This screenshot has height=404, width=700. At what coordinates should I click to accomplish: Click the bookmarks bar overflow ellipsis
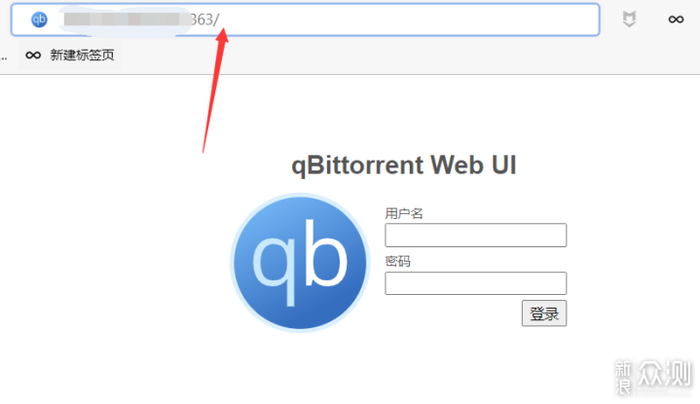click(4, 58)
